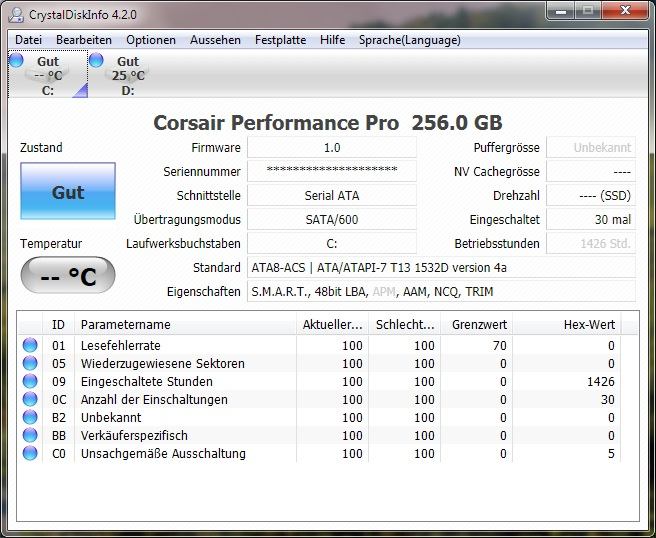Click the masked Seriennummer field
The height and width of the screenshot is (538, 656).
(332, 172)
